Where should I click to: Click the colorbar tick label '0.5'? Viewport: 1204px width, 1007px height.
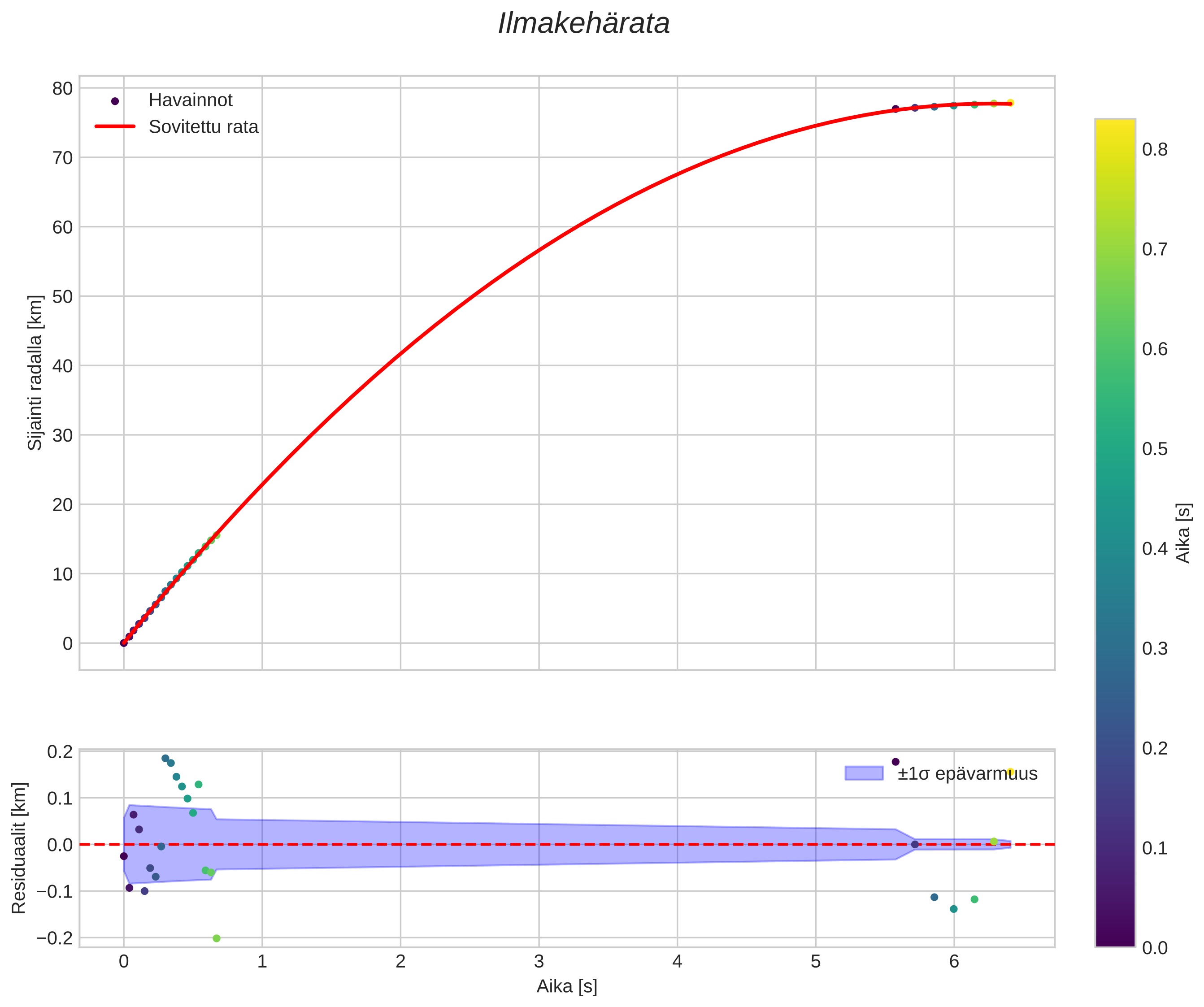pyautogui.click(x=1155, y=449)
